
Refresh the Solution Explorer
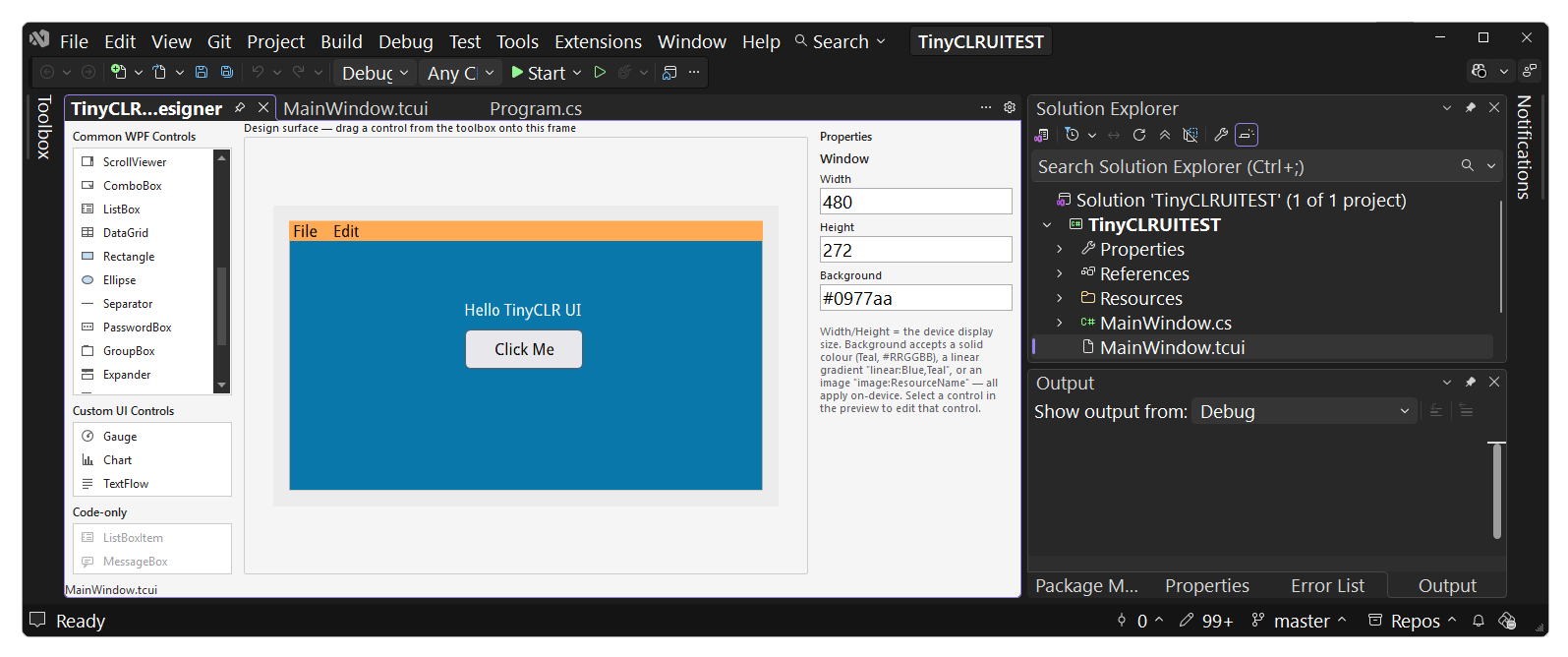[x=1139, y=135]
